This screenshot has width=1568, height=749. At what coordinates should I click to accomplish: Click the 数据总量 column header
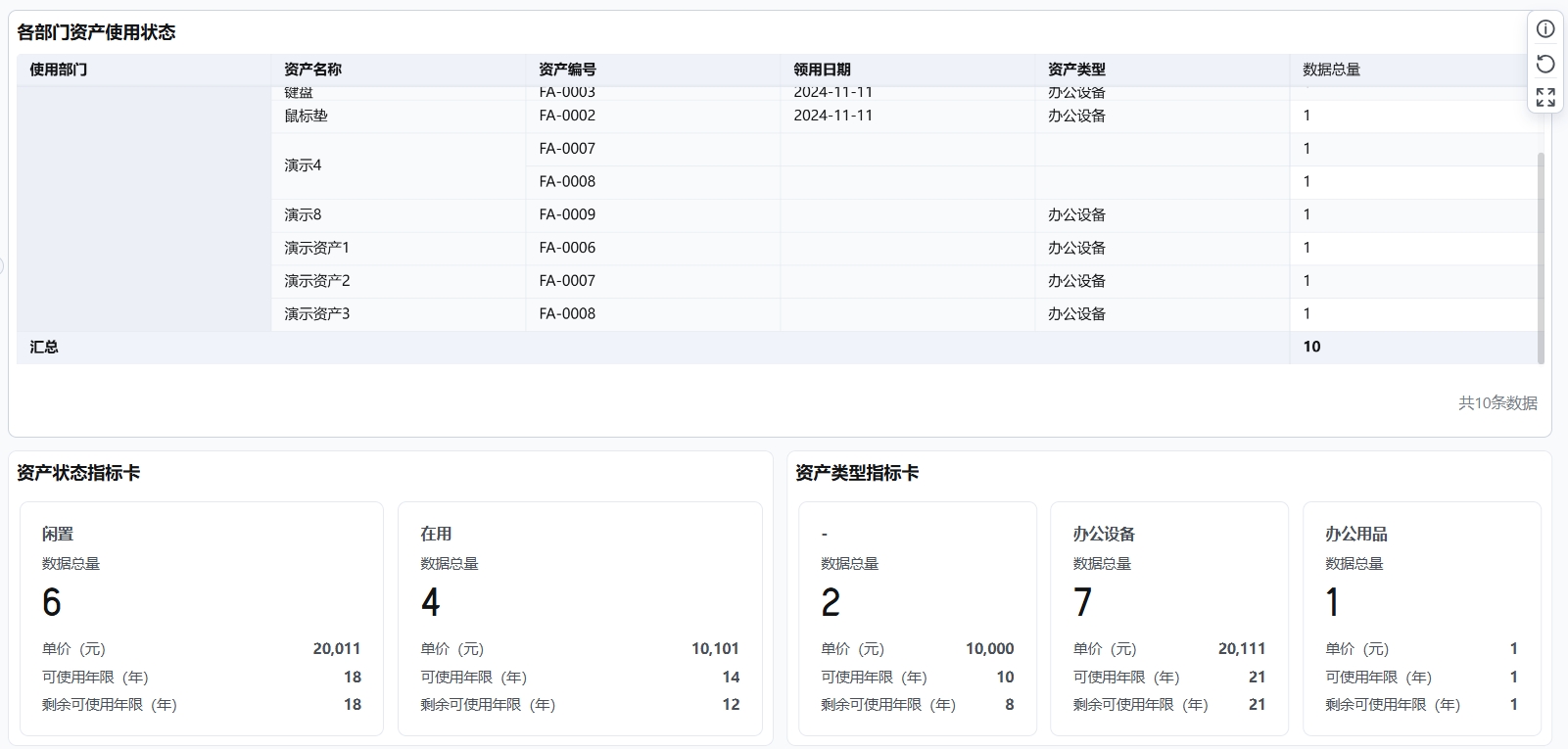coord(1331,70)
